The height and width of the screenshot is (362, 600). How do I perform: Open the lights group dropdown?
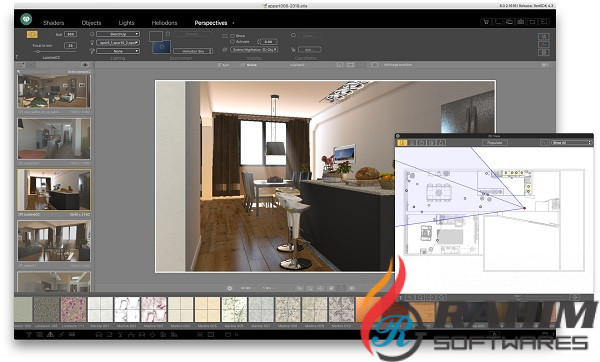[x=118, y=42]
